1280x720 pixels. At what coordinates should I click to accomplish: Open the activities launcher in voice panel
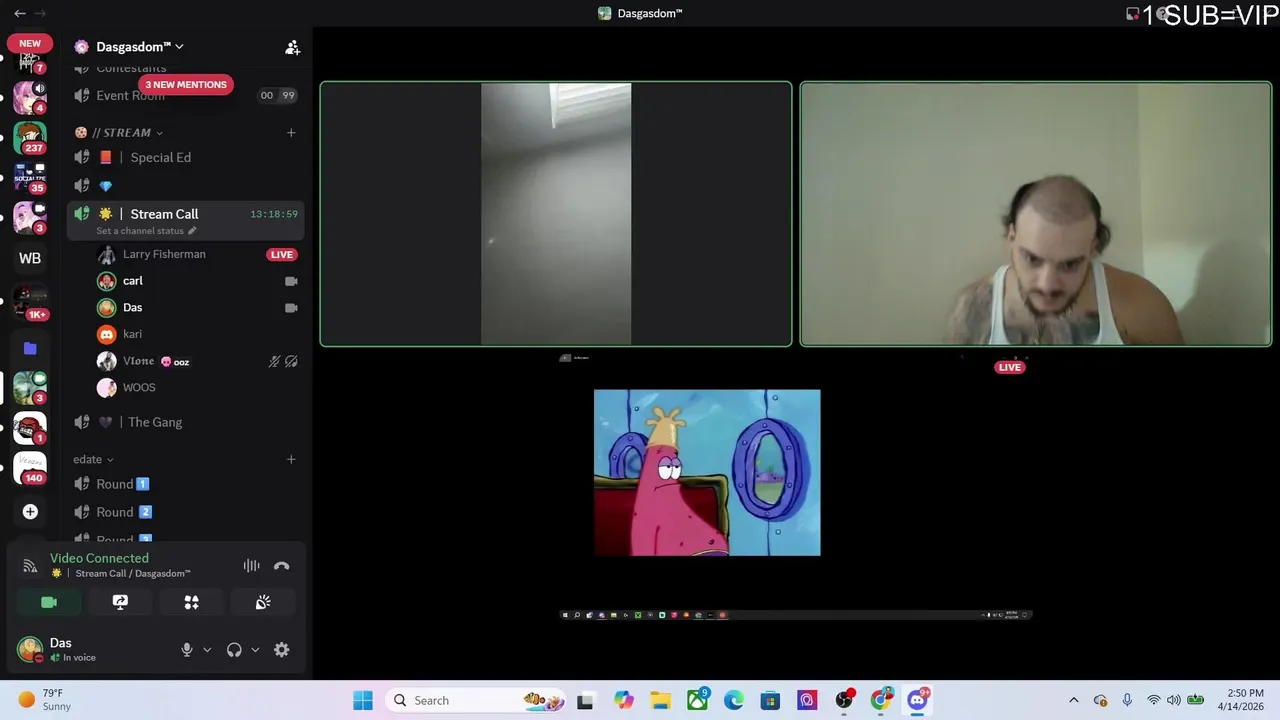[191, 602]
